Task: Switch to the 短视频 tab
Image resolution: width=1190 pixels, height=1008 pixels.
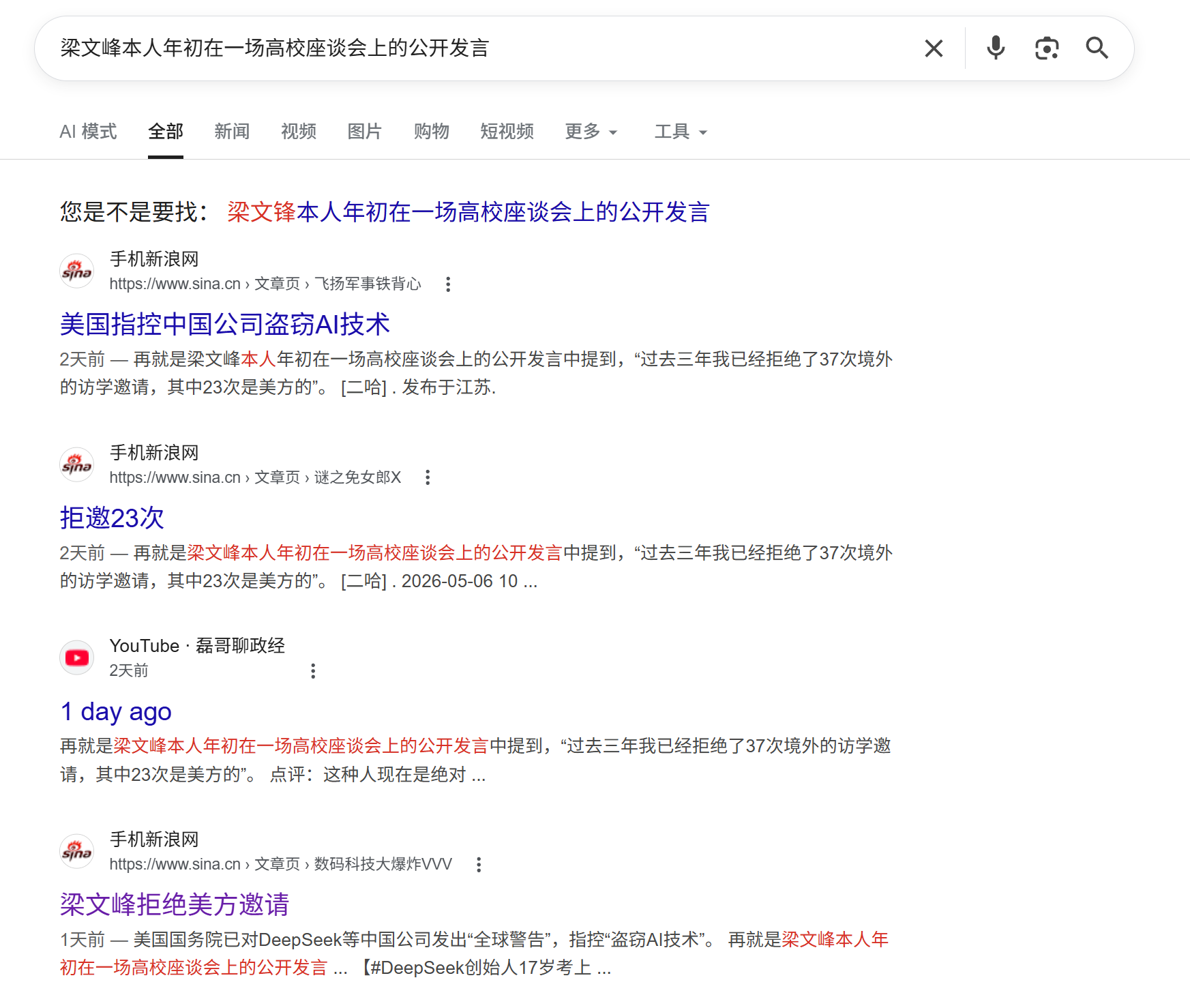Action: (507, 132)
